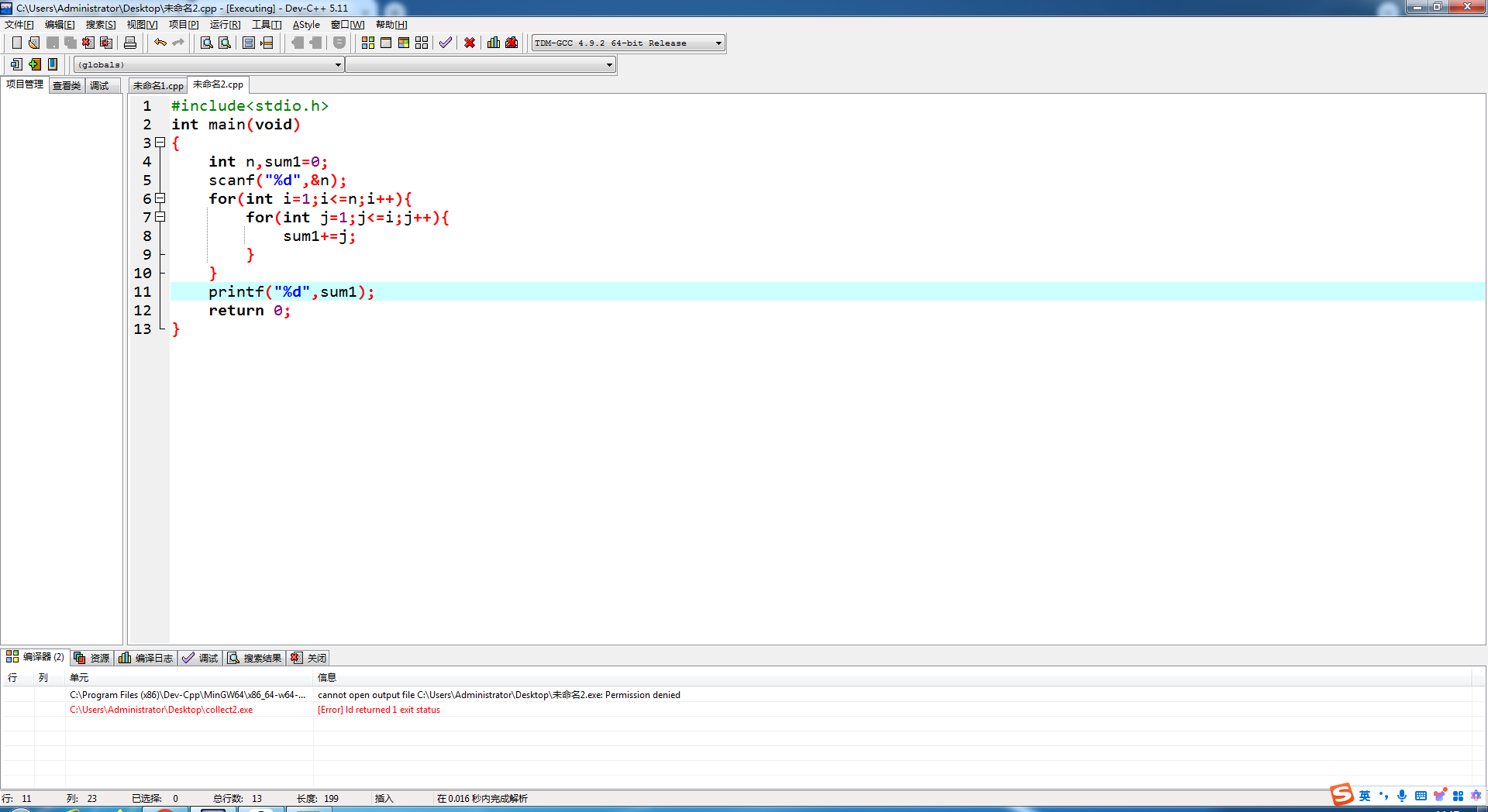Open Find with the first magnifier icon
Viewport: 1488px width, 812px height.
pyautogui.click(x=207, y=43)
